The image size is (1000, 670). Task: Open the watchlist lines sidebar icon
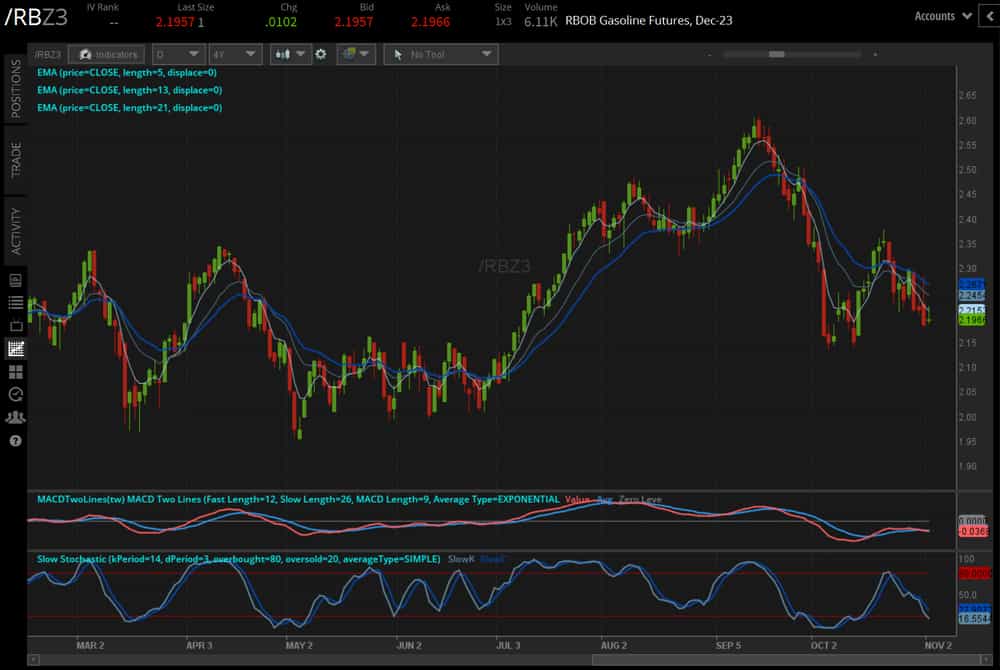tap(16, 302)
